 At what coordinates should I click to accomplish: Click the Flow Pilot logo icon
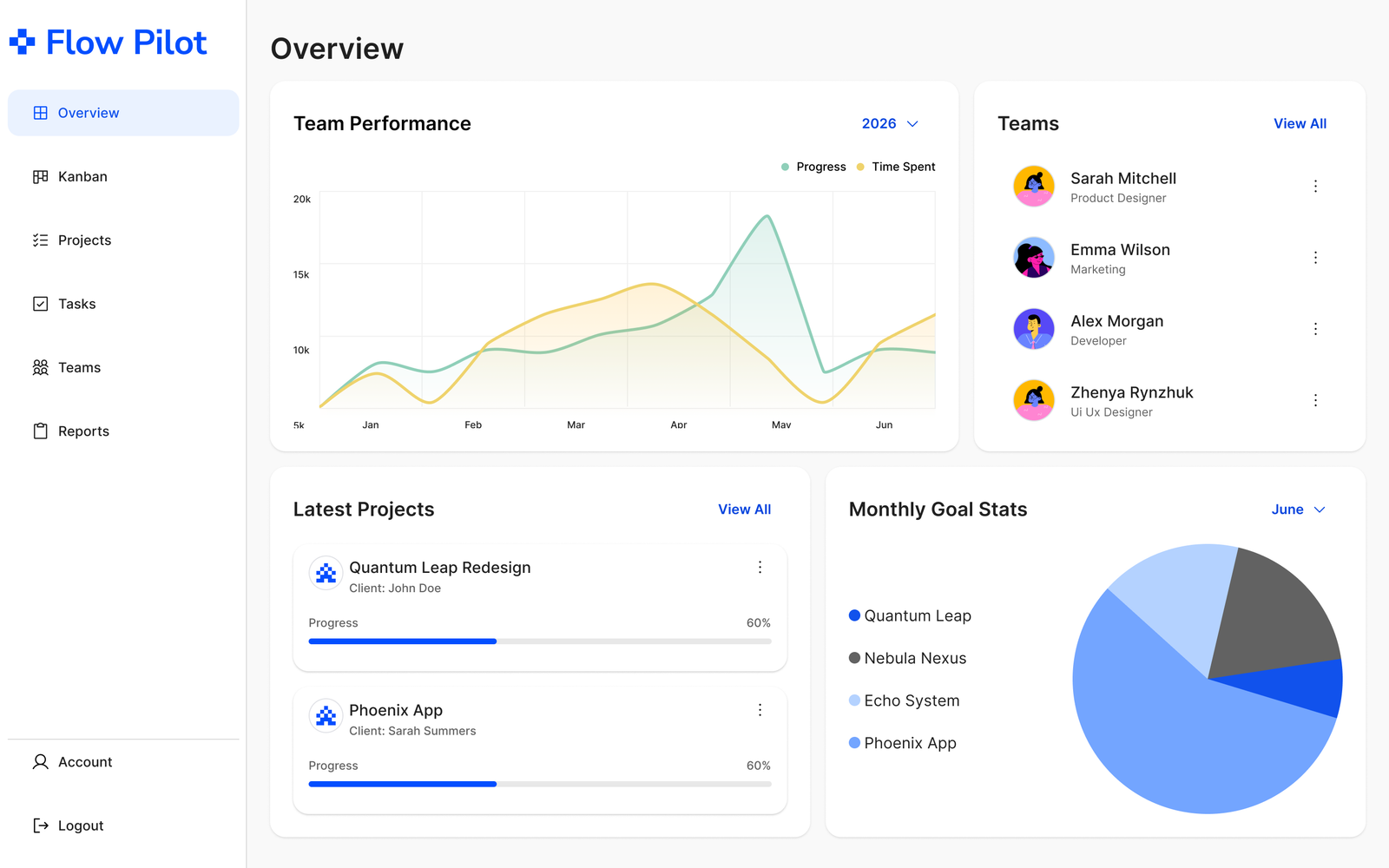(22, 42)
